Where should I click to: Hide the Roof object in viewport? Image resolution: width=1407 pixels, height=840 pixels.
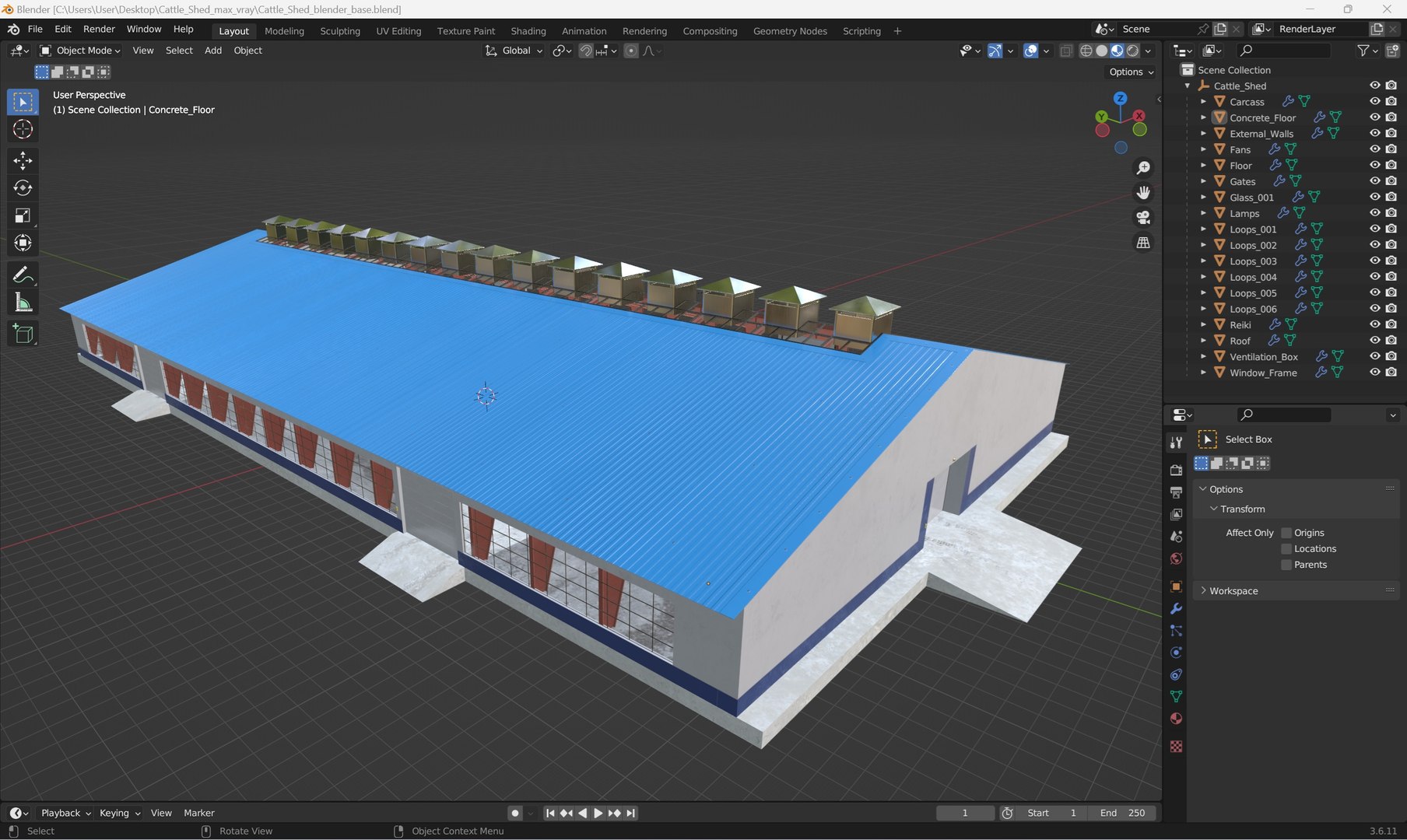click(1375, 341)
